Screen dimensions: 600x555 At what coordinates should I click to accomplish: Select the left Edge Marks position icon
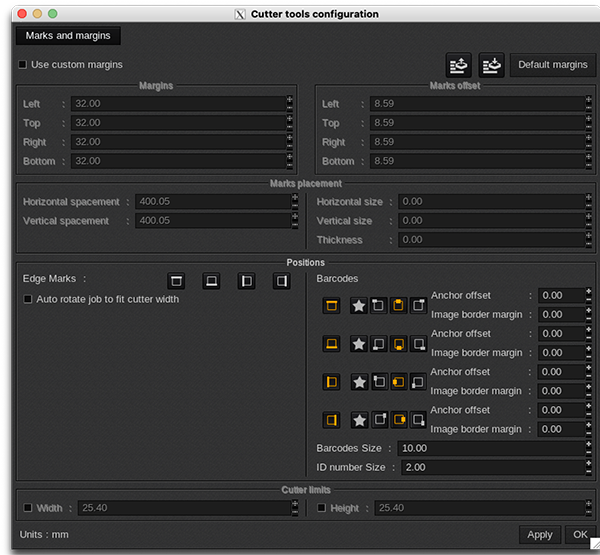click(246, 282)
